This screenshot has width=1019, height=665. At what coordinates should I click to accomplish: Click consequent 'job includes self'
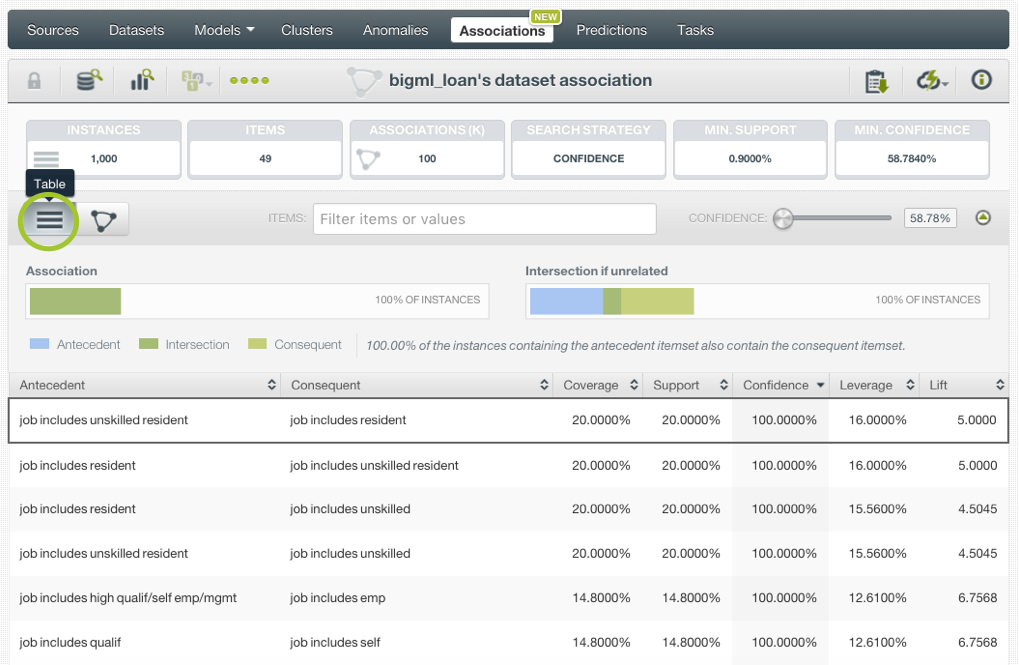335,642
